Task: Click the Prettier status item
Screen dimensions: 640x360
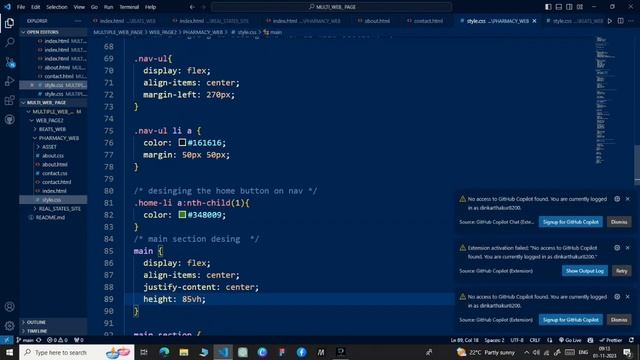Action: point(611,340)
